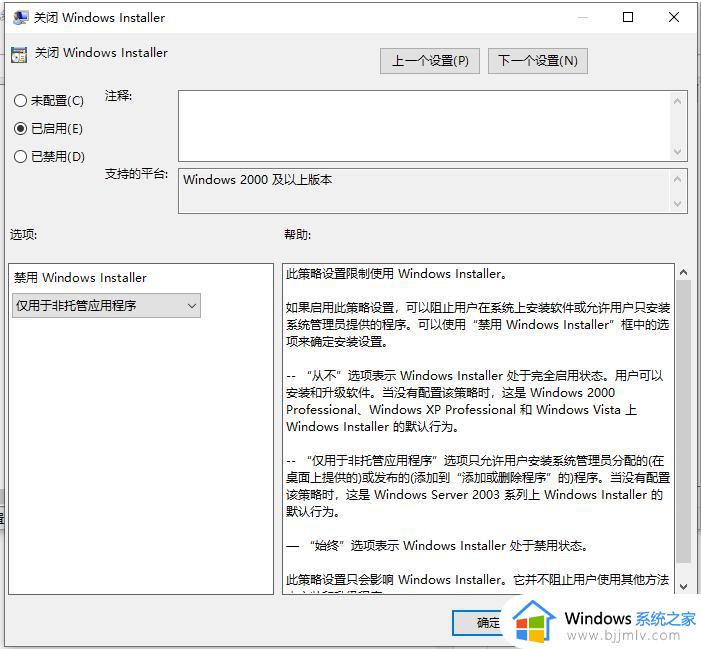Click the 支持的平台: label
The width and height of the screenshot is (701, 649).
pyautogui.click(x=136, y=174)
